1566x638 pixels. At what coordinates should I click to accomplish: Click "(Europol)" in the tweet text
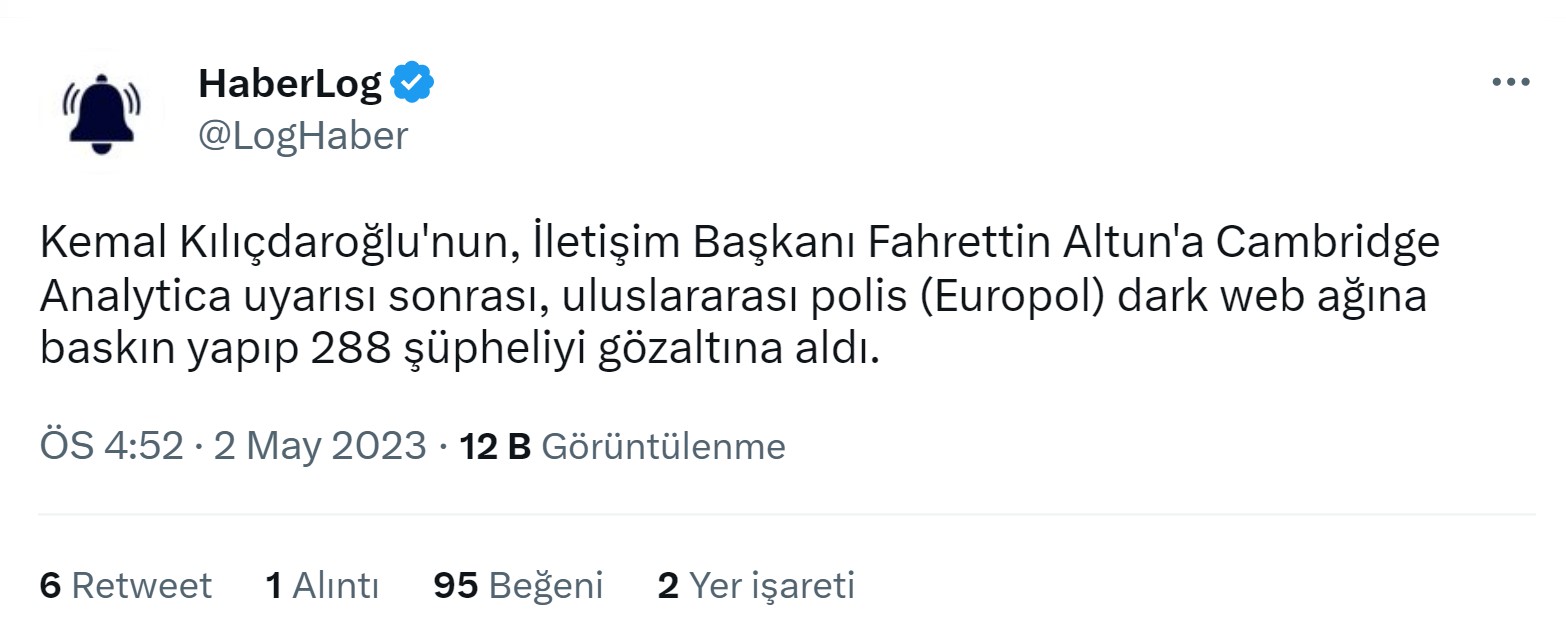point(1016,297)
